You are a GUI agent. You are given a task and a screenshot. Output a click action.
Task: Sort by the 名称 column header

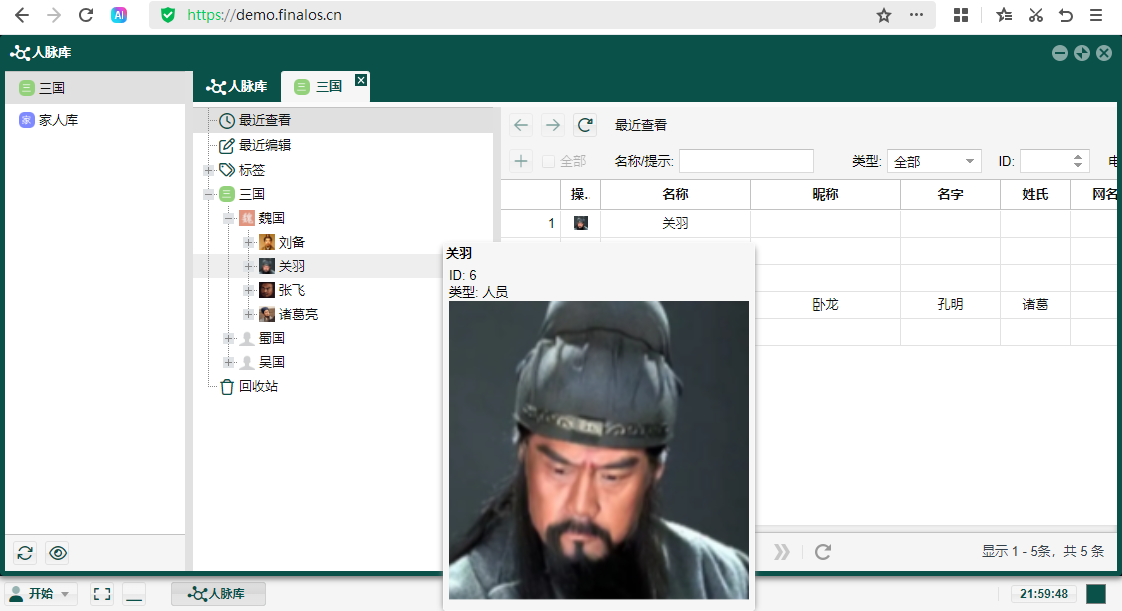click(x=675, y=194)
